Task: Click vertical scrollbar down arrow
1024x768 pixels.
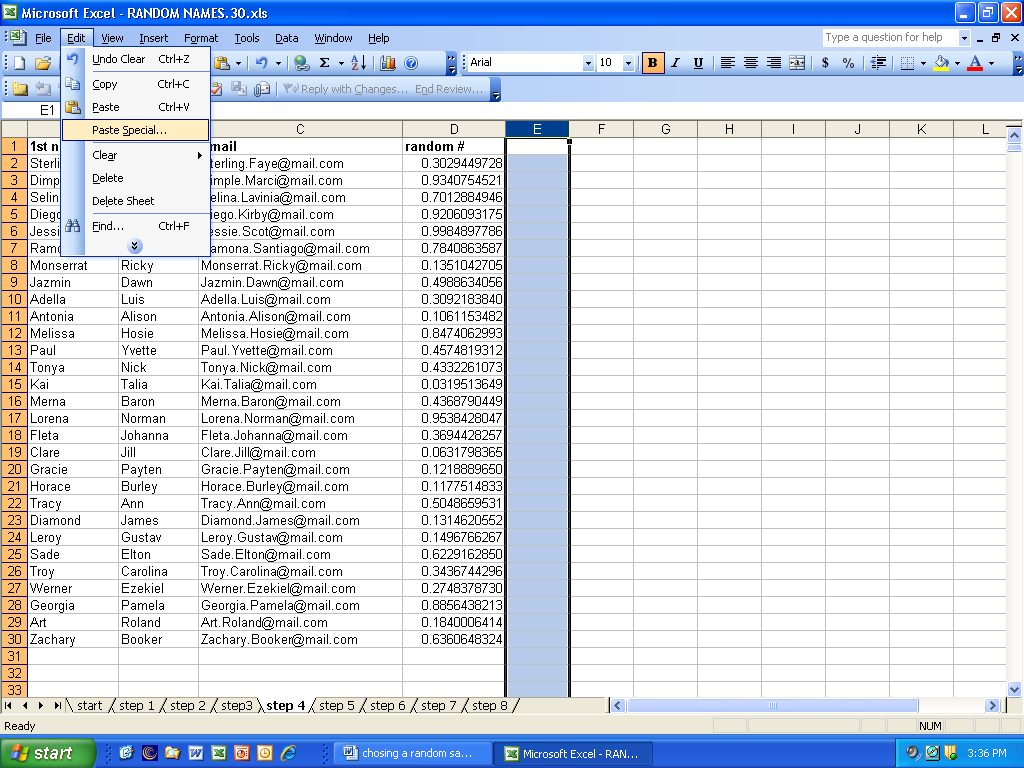Action: click(x=1014, y=688)
